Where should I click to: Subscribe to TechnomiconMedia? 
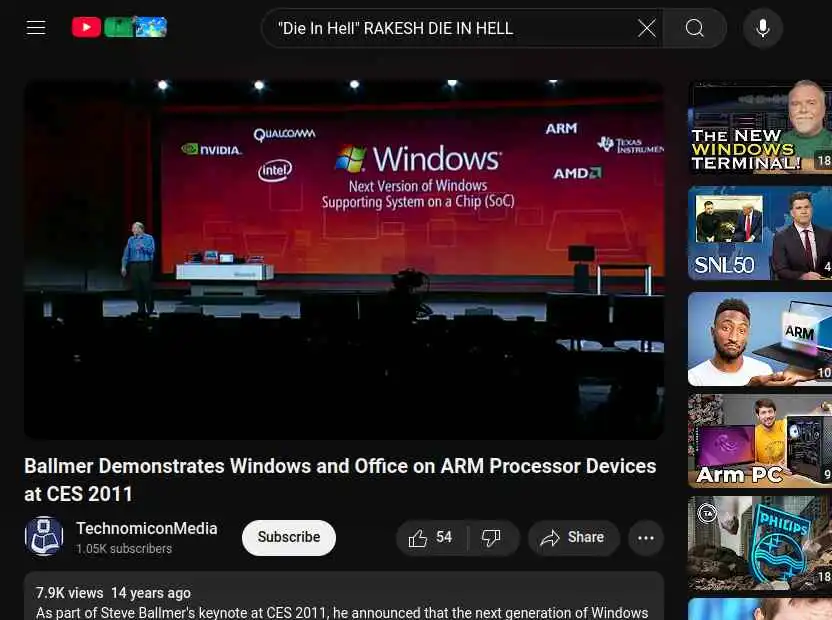click(x=289, y=538)
